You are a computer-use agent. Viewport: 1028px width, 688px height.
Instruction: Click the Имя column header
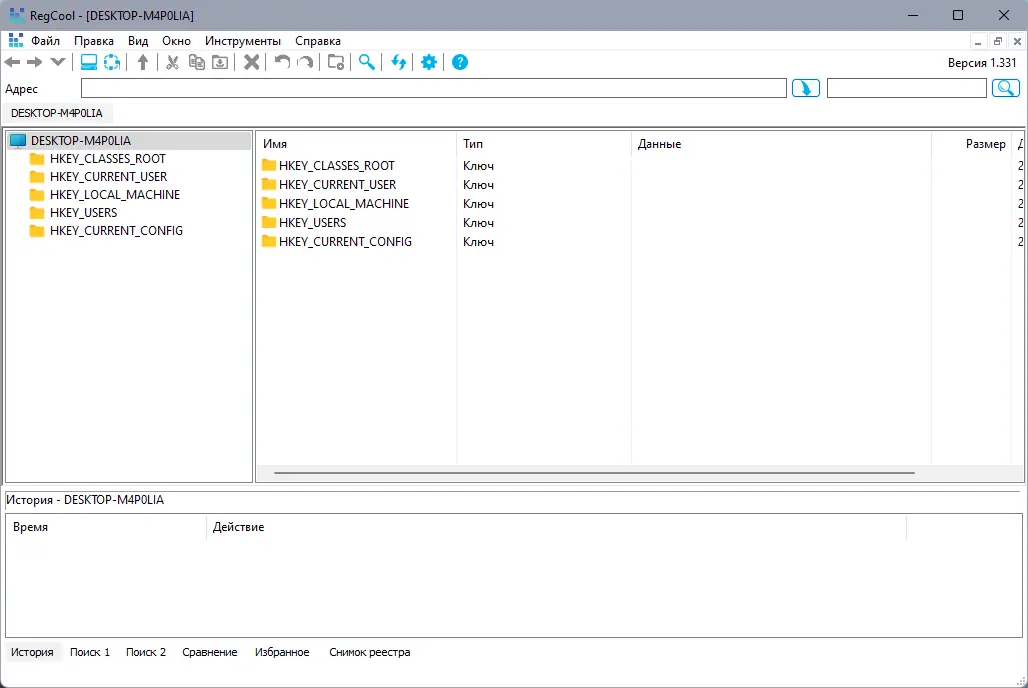[356, 144]
